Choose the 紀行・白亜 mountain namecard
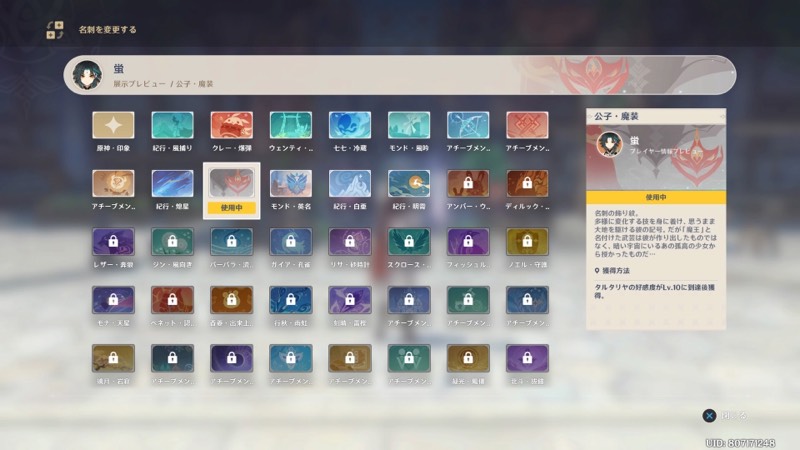This screenshot has width=800, height=450. [x=350, y=183]
